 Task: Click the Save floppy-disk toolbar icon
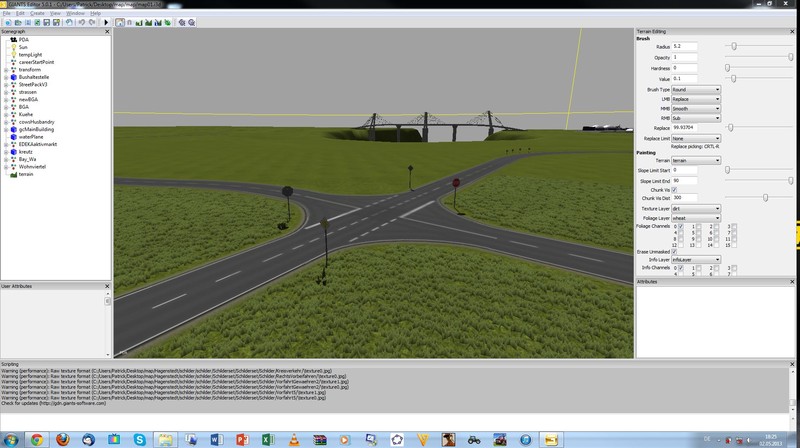point(46,22)
